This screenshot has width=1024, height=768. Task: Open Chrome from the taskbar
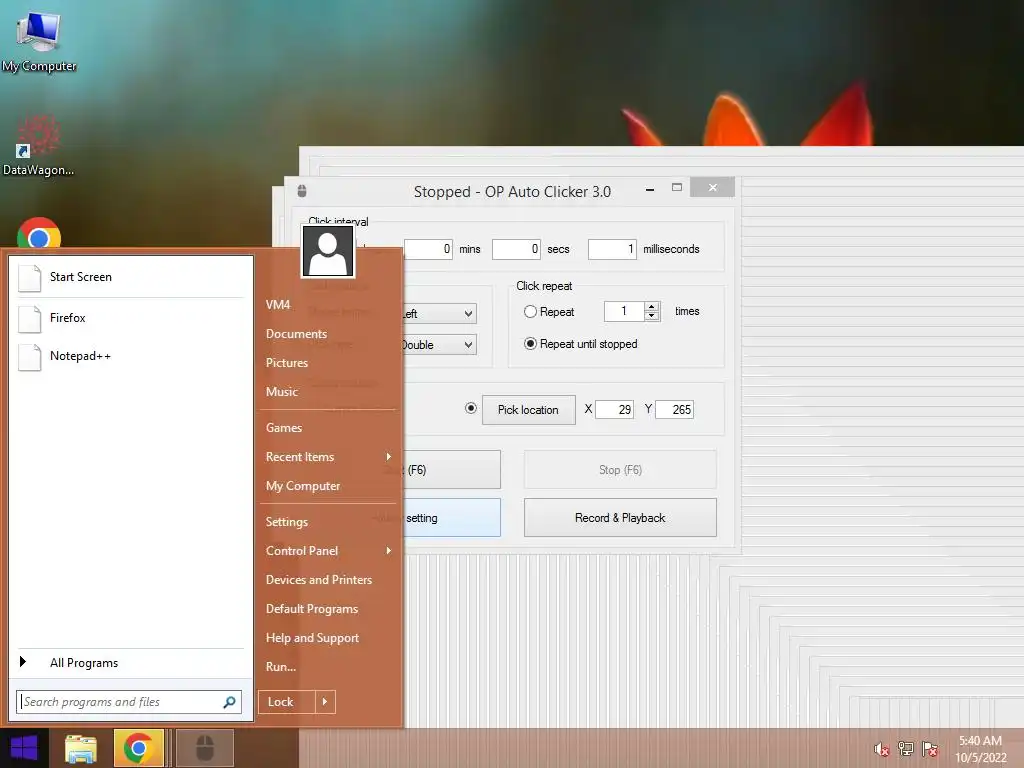(x=138, y=748)
